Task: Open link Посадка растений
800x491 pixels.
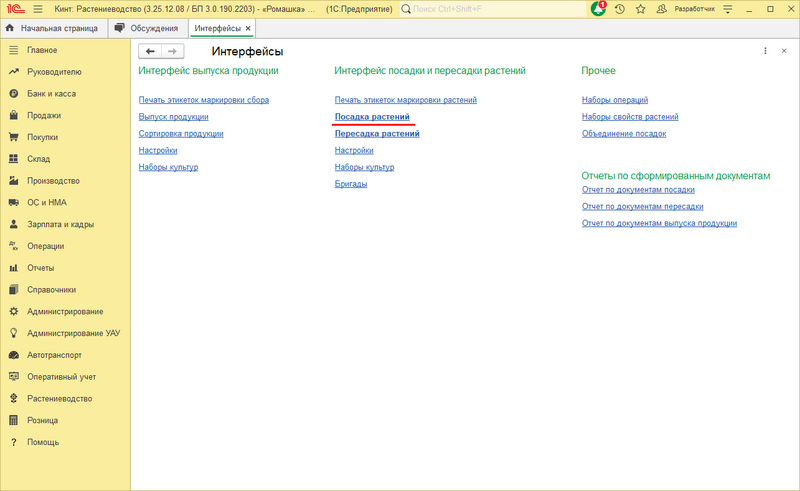Action: click(x=372, y=117)
